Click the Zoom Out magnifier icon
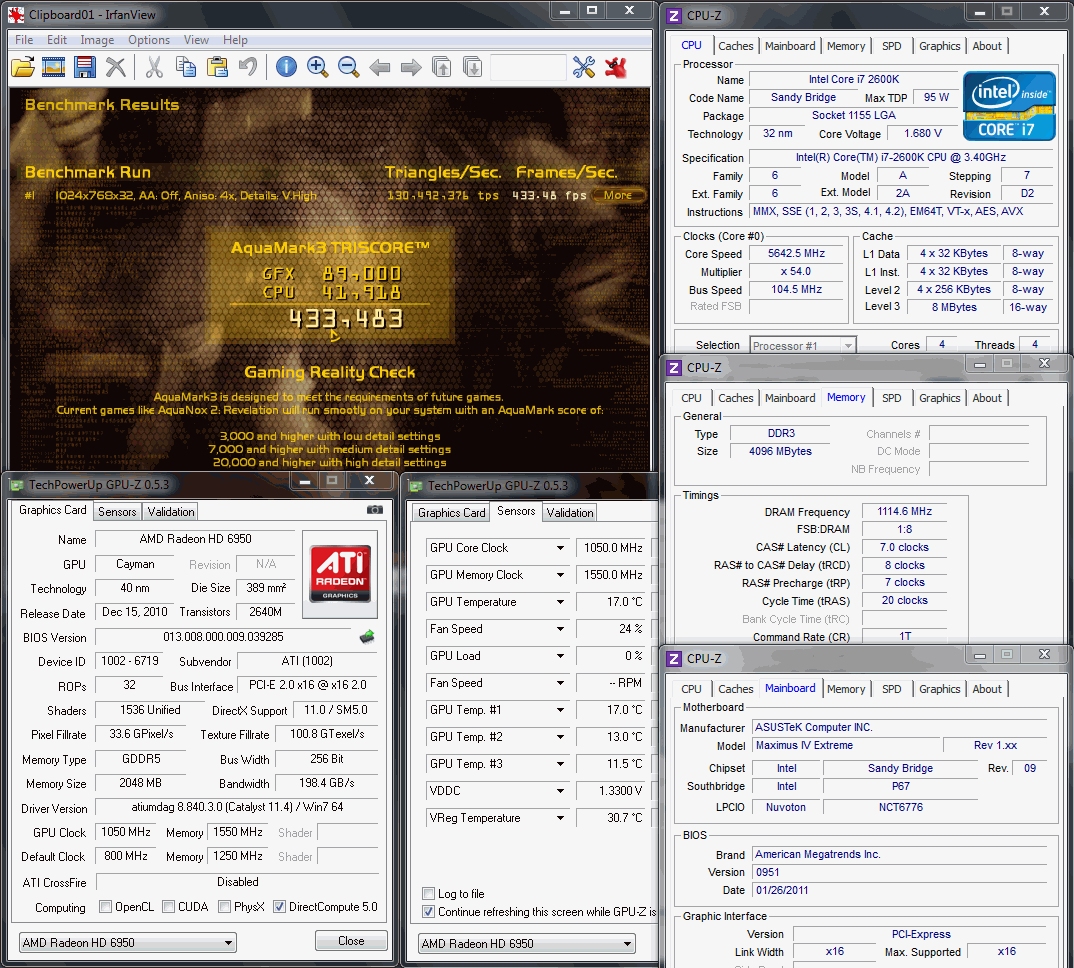The image size is (1074, 968). point(348,67)
